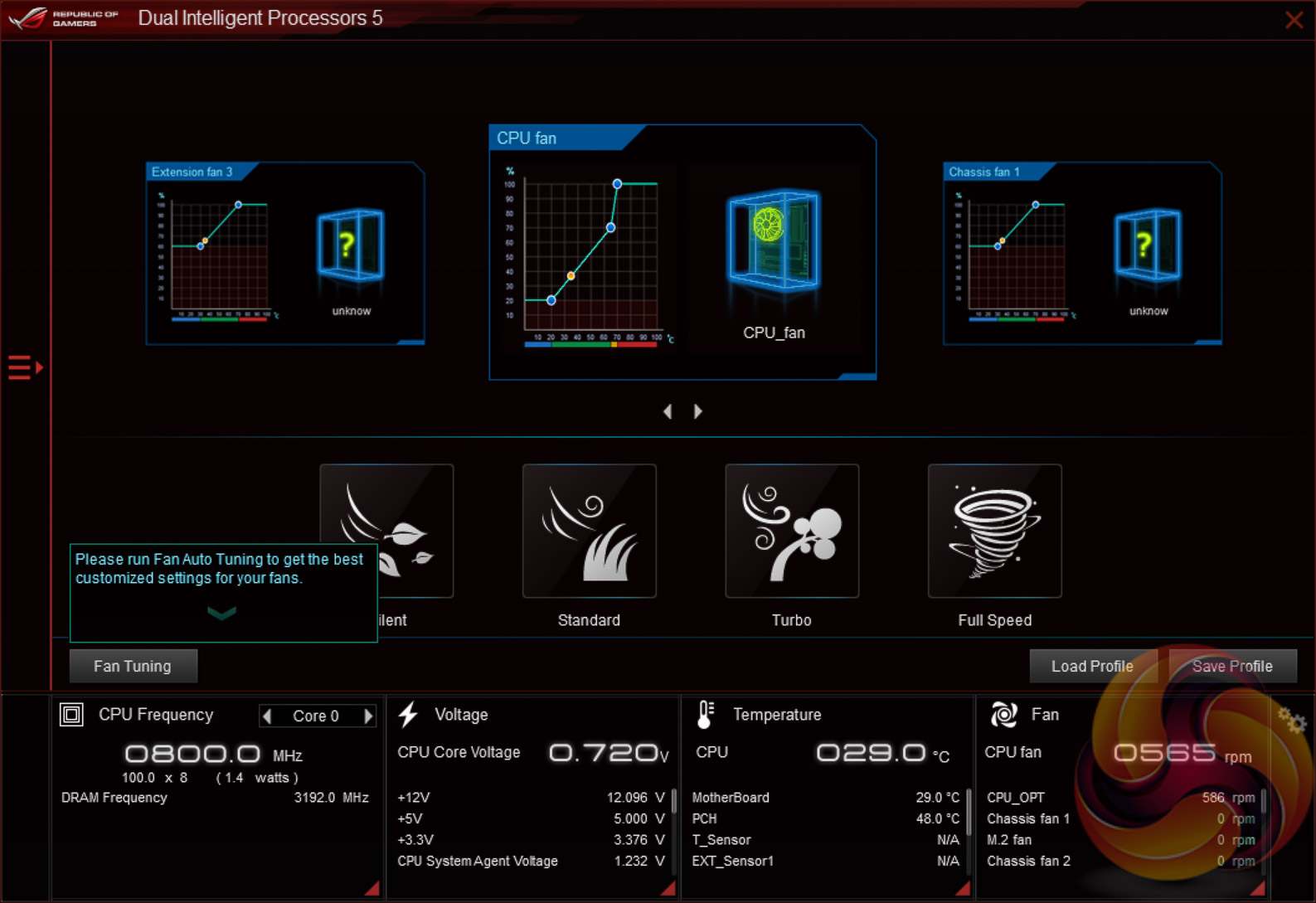The image size is (1316, 903).
Task: Click lowest point on CPU fan curve
Action: 551,300
